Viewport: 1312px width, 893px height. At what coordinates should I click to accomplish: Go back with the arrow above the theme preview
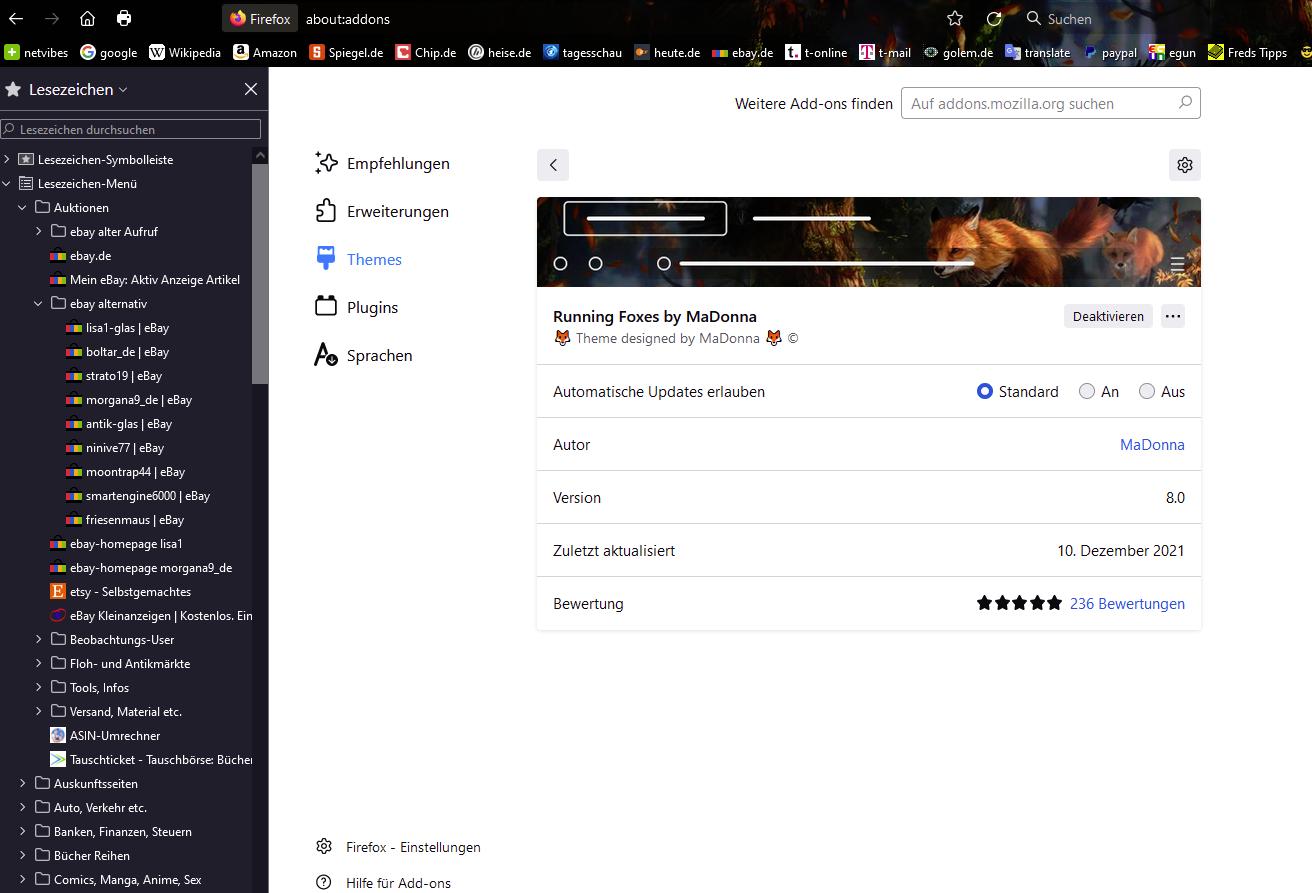[x=553, y=165]
